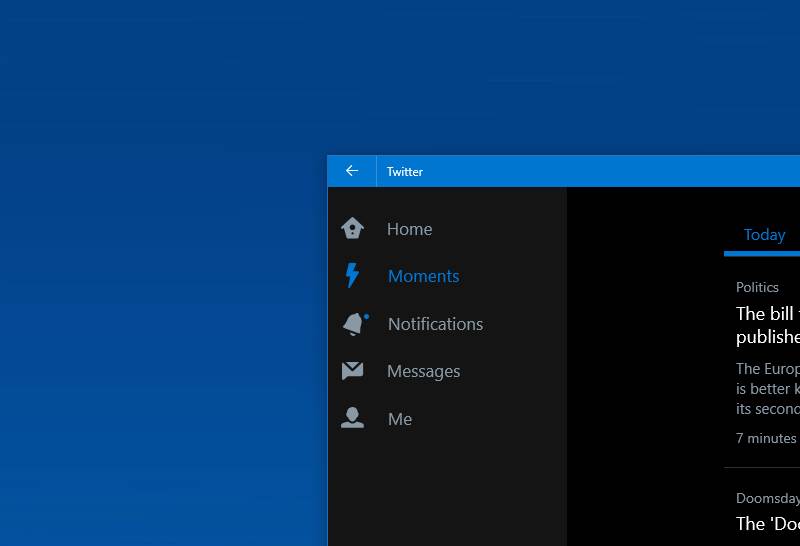Select the Moments text label in sidebar
800x546 pixels.
423,276
